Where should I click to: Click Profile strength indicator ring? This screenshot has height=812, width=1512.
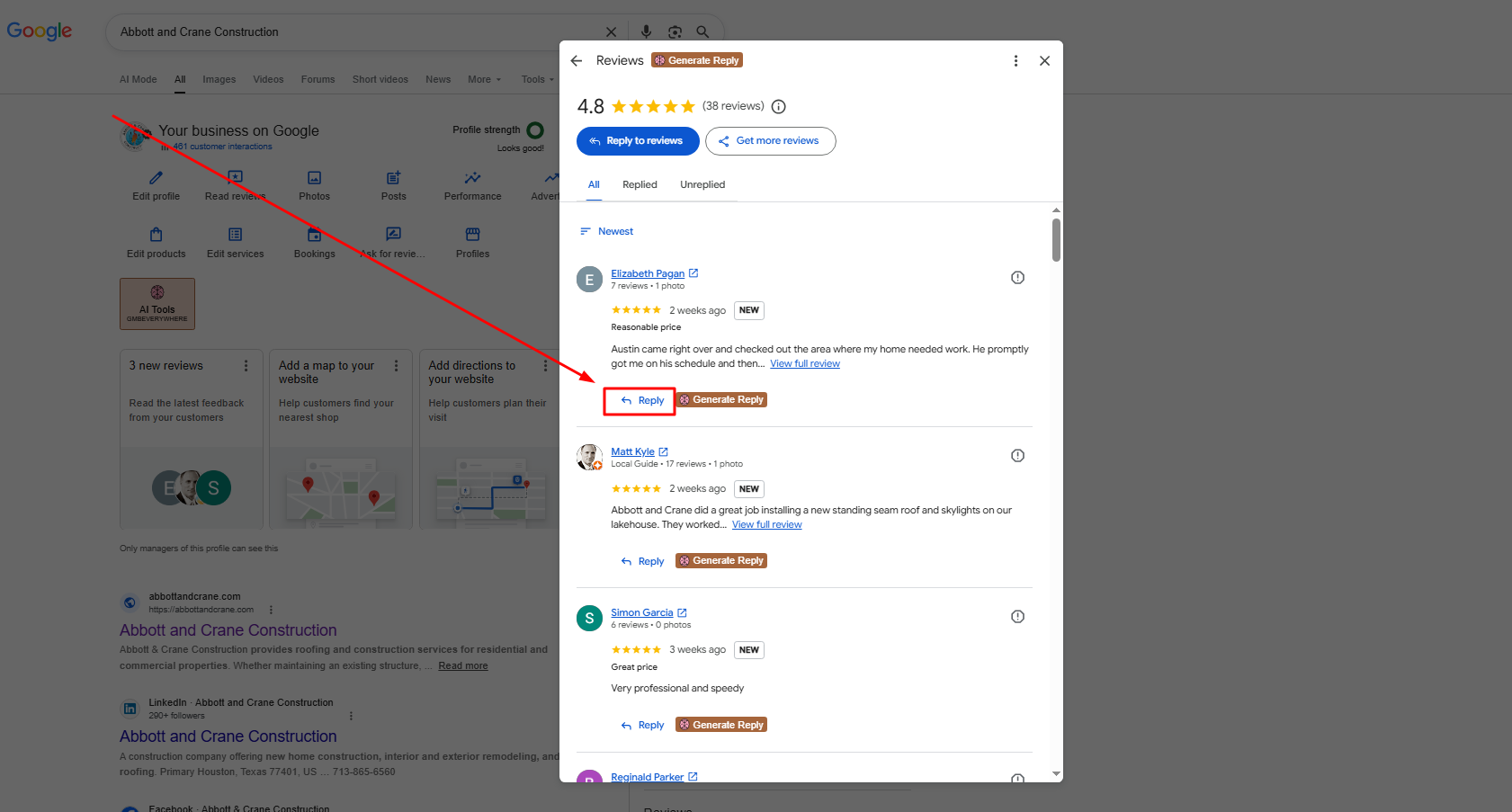(535, 130)
